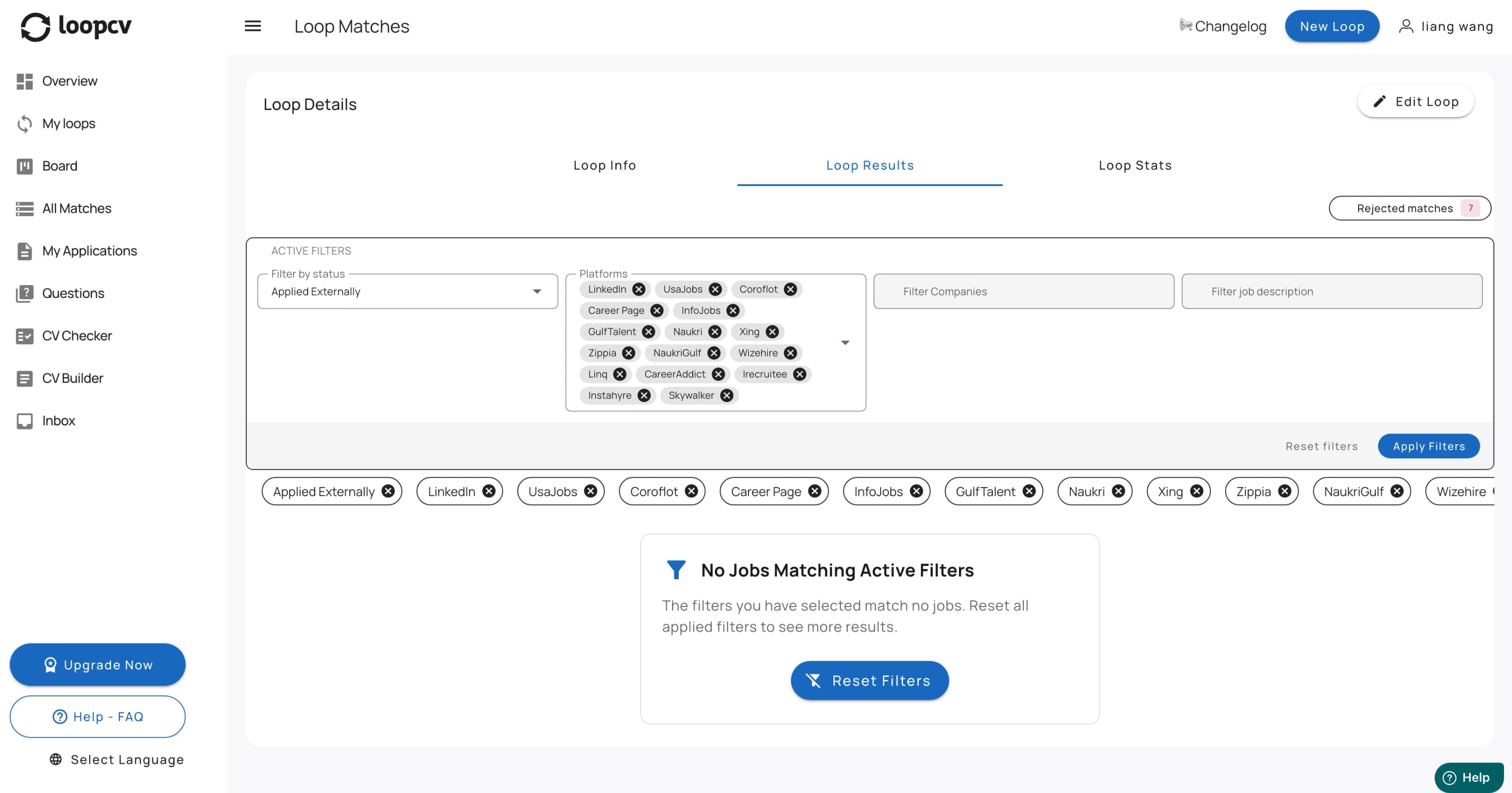Remove Zippia from the active filter row
The height and width of the screenshot is (793, 1512).
1284,491
